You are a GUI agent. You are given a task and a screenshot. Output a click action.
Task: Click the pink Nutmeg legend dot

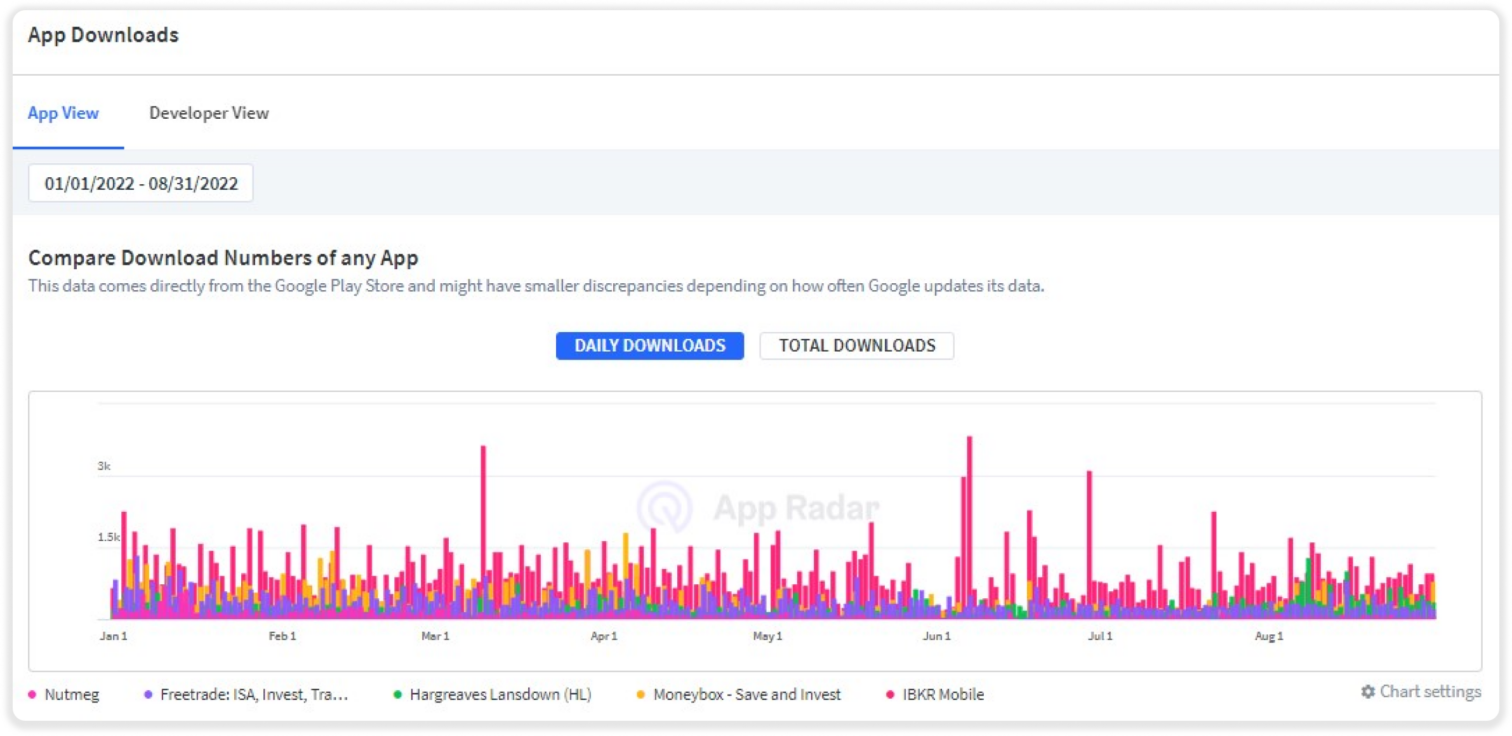(x=33, y=693)
